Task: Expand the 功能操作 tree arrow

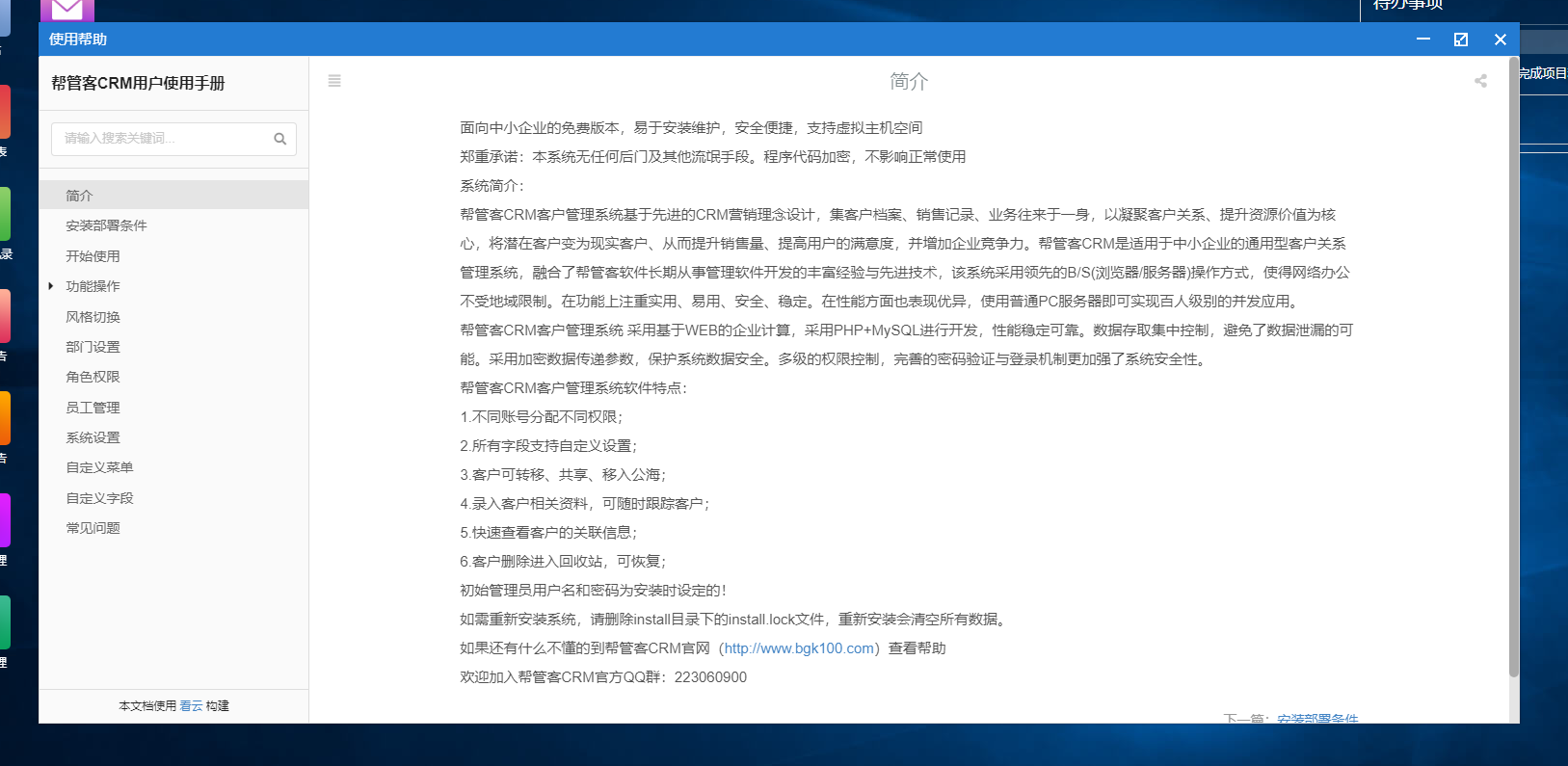Action: tap(51, 286)
